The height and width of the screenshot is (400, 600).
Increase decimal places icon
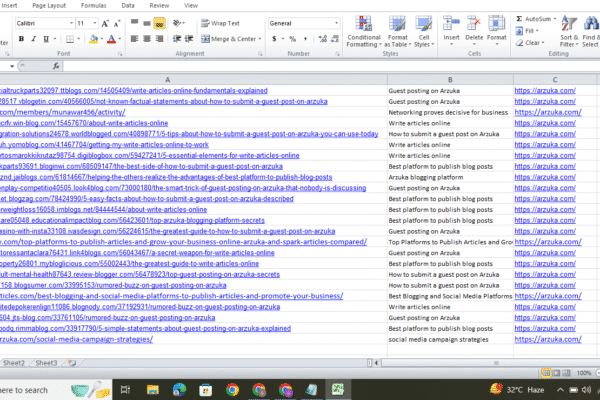tap(323, 39)
